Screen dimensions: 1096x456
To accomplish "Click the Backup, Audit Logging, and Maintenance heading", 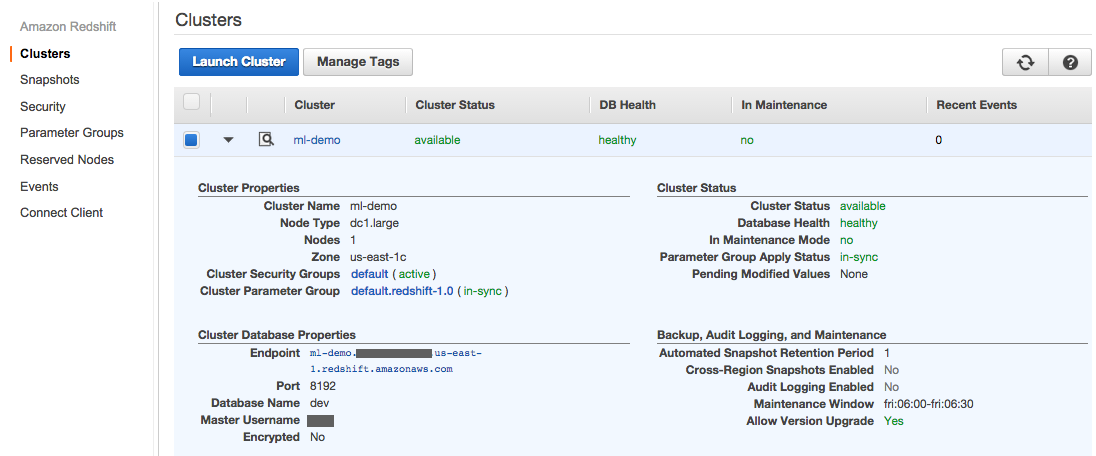I will (772, 335).
